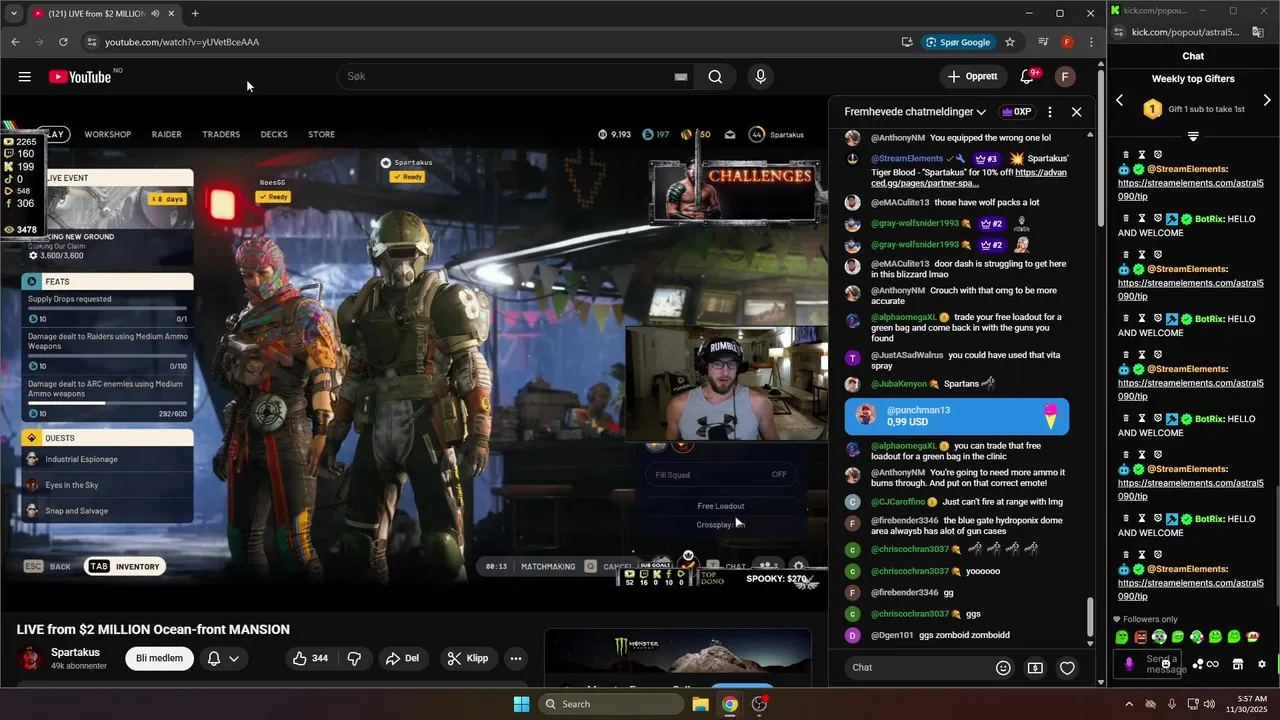The width and height of the screenshot is (1280, 720).
Task: Click the Klipp clip button
Action: 469,658
